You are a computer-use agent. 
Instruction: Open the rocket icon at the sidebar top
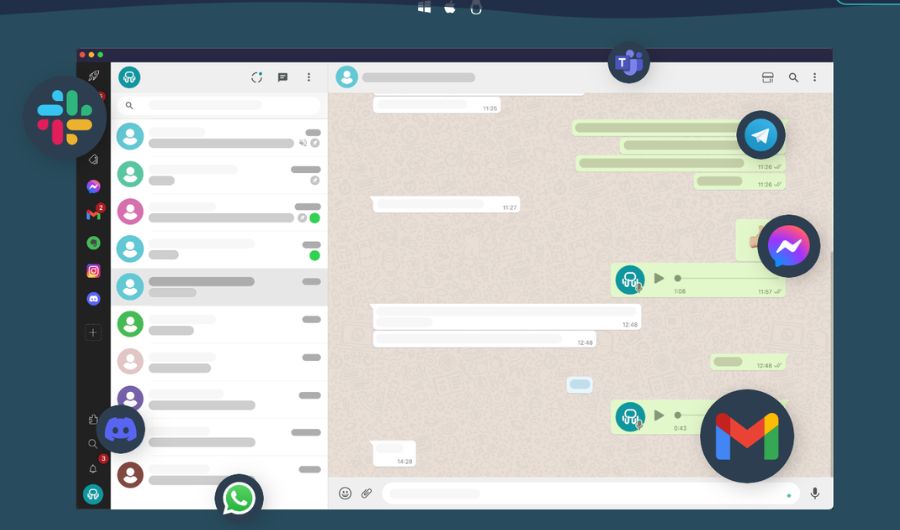click(x=94, y=76)
